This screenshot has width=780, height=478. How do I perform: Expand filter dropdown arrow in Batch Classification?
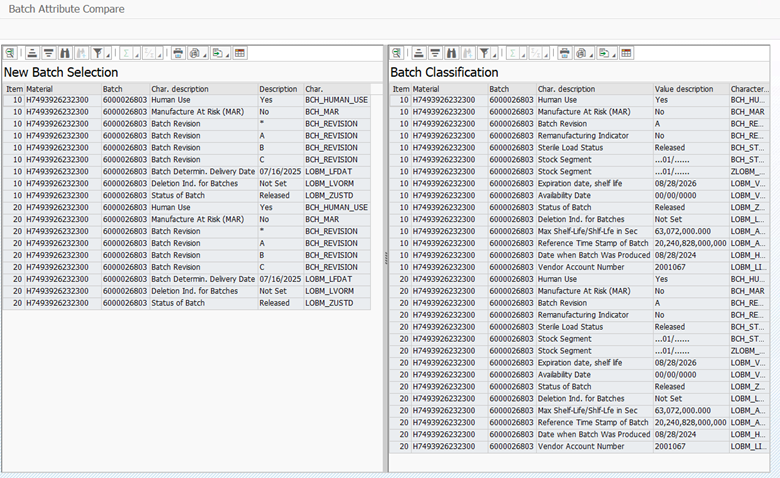[494, 53]
